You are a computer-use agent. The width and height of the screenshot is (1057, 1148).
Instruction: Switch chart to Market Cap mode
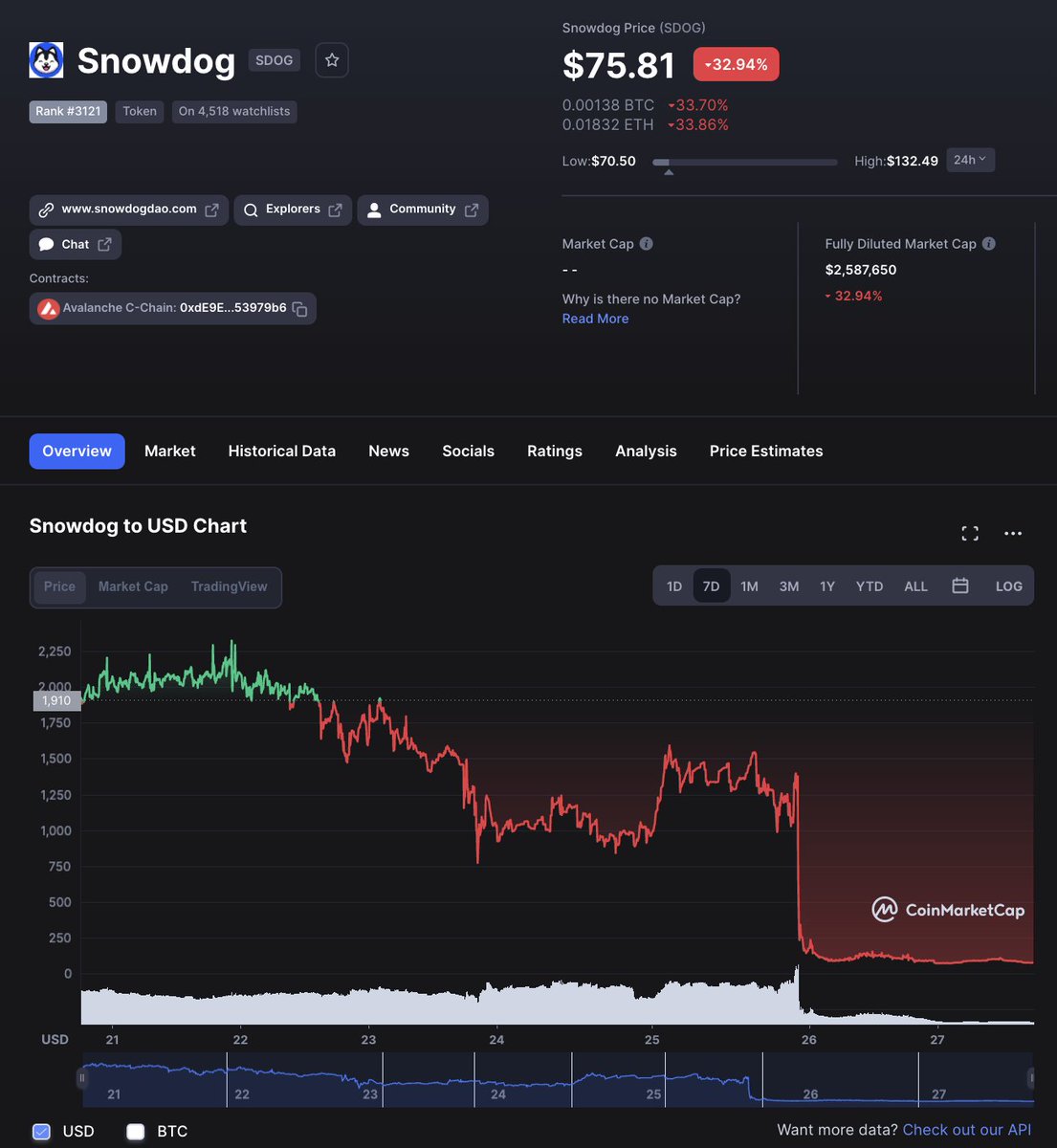pos(133,586)
